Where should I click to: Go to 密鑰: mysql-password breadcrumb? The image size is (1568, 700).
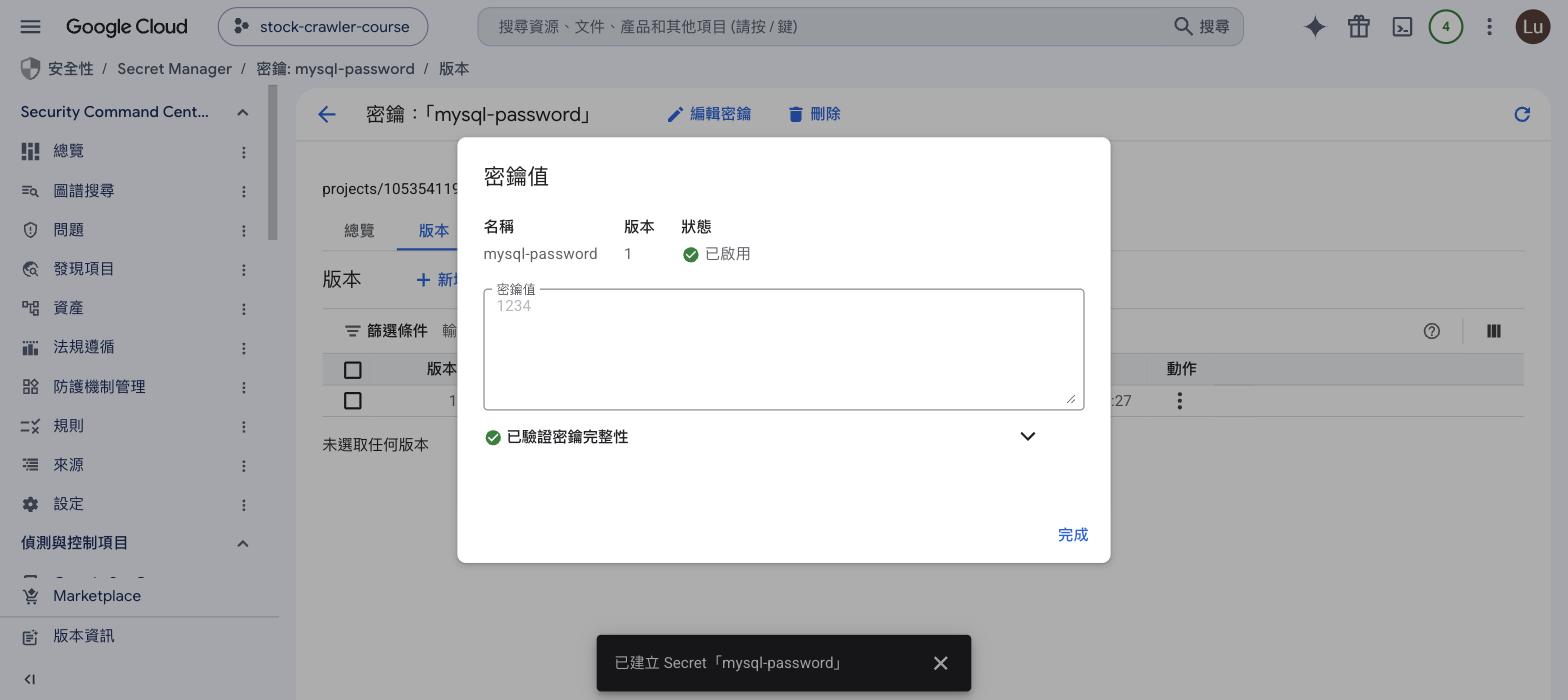(x=335, y=69)
